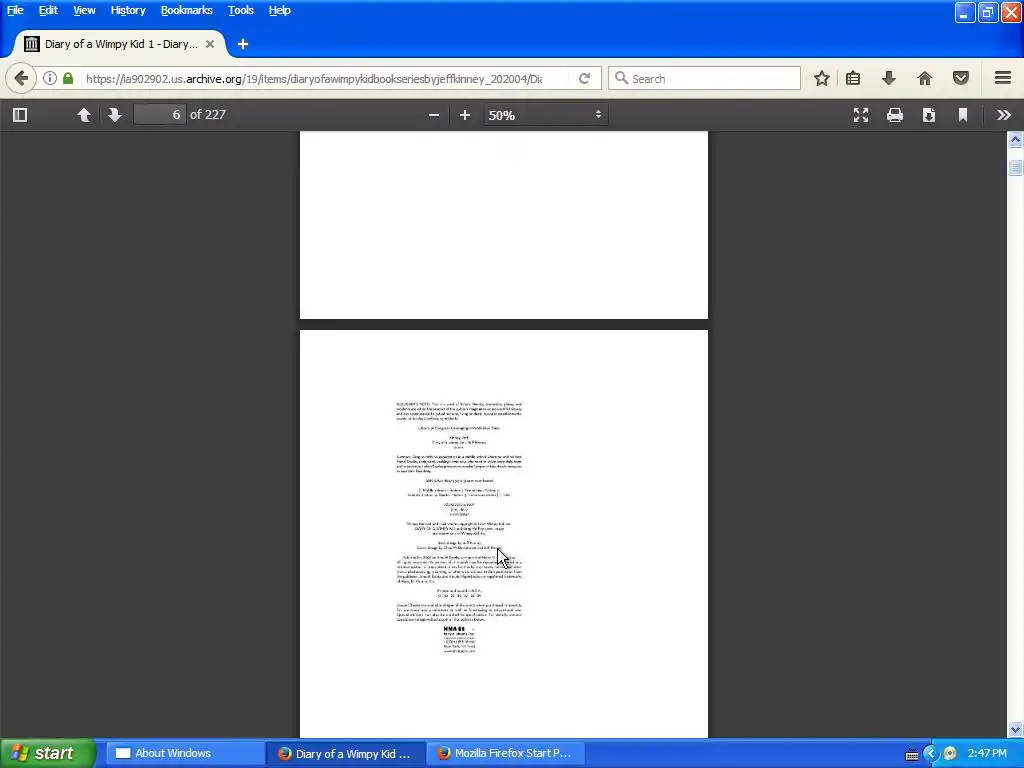Open the Edit menu
Screen dimensions: 1024x768
coord(48,10)
